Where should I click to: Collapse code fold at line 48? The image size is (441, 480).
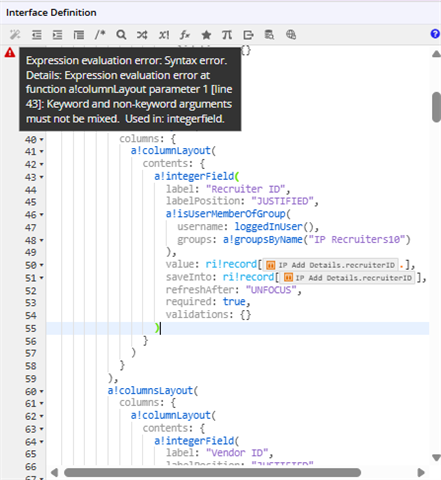click(42, 240)
